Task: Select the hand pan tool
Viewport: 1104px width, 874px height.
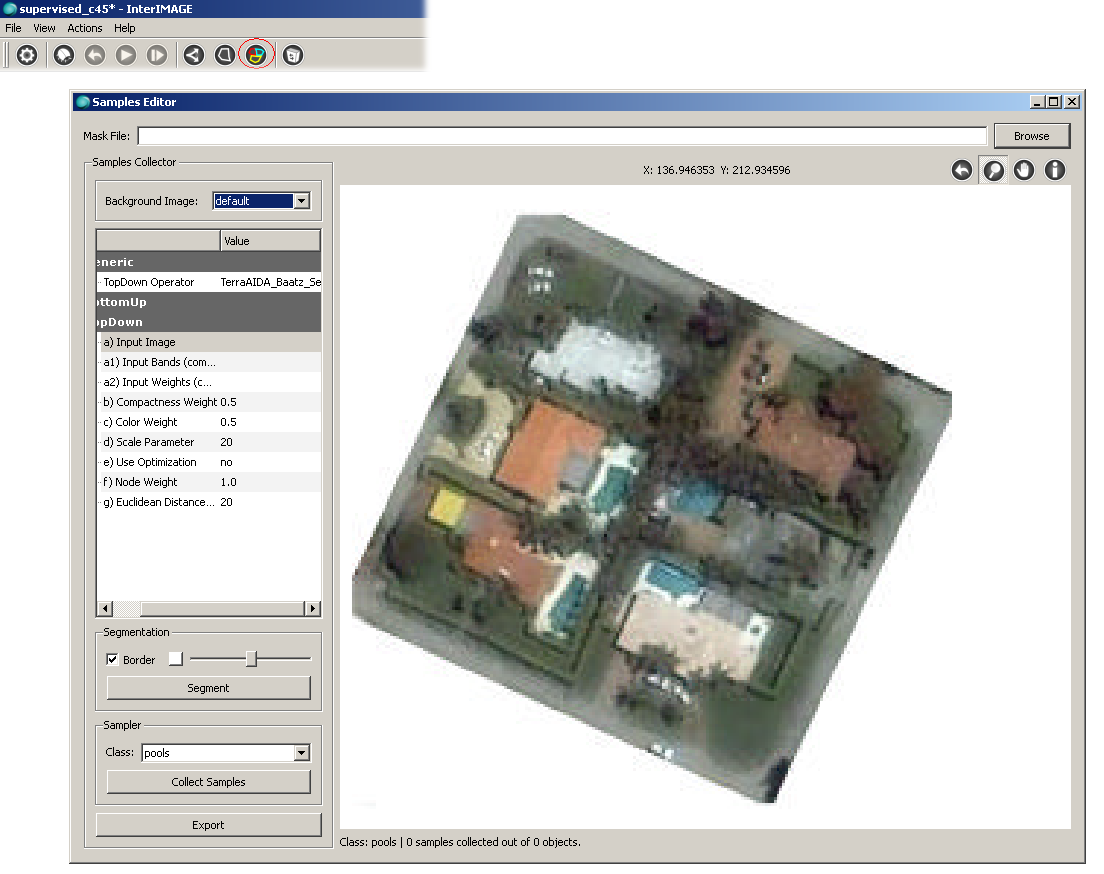Action: coord(1024,170)
